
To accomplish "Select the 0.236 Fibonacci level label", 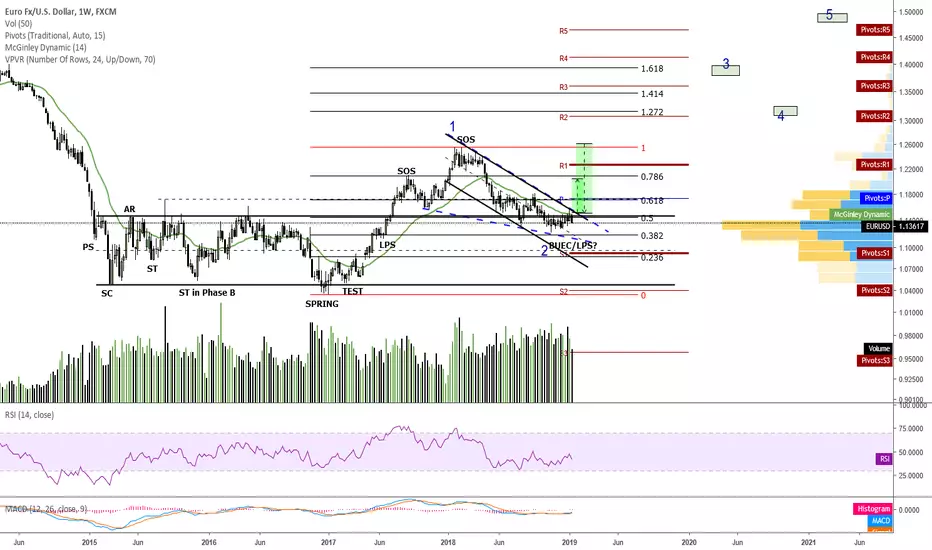I will coord(652,257).
